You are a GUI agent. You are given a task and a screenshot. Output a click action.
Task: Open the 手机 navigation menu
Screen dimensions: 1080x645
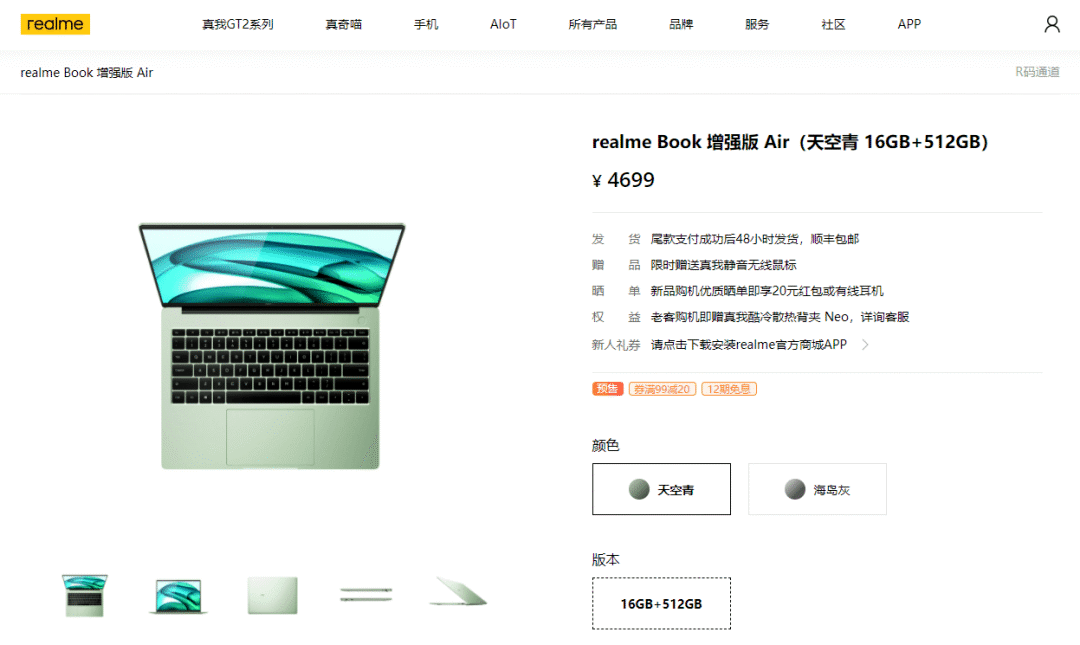[426, 24]
